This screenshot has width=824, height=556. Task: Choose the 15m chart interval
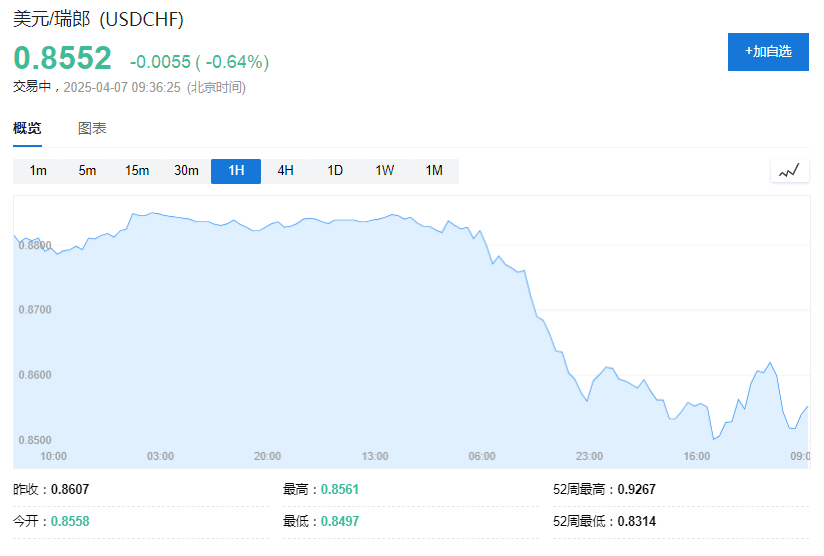(137, 171)
